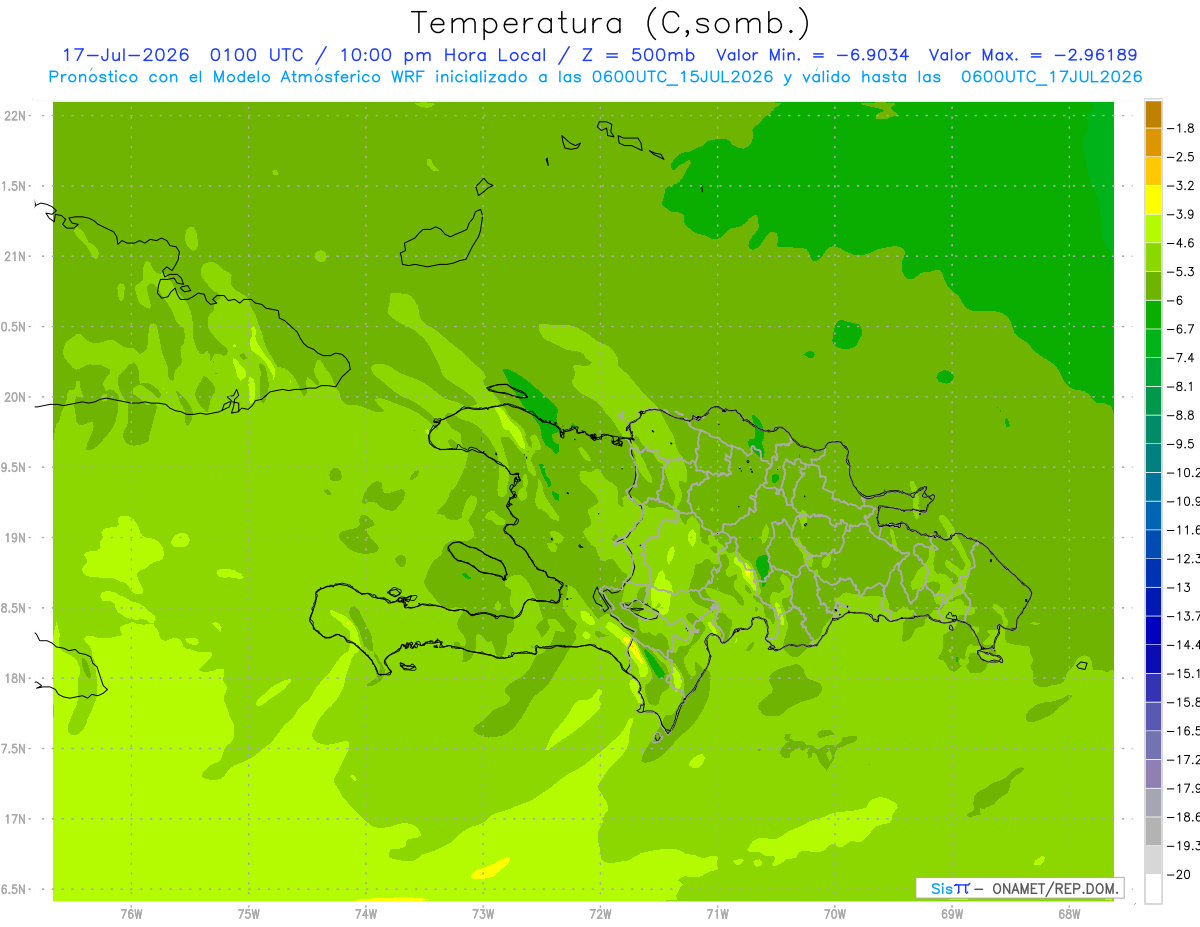
Task: Click the '-15.8' colorbar value
Action: [1183, 701]
